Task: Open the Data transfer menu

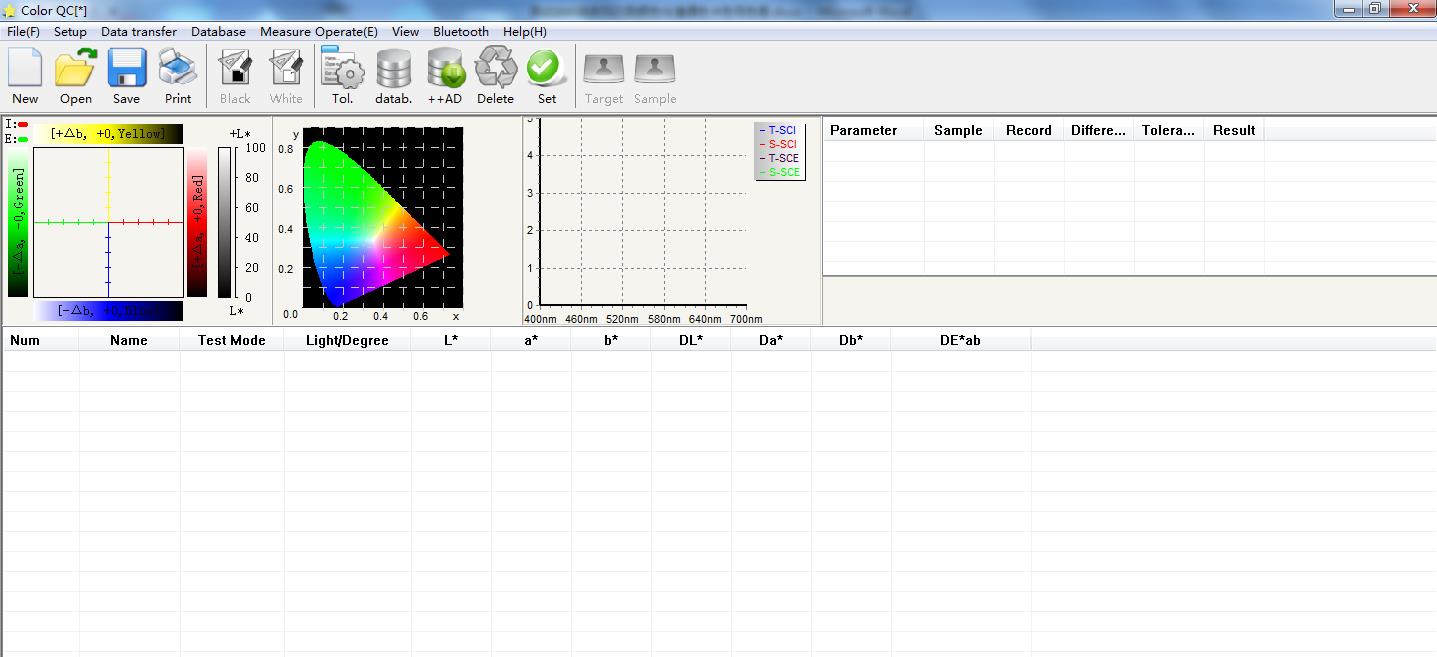Action: click(x=139, y=32)
